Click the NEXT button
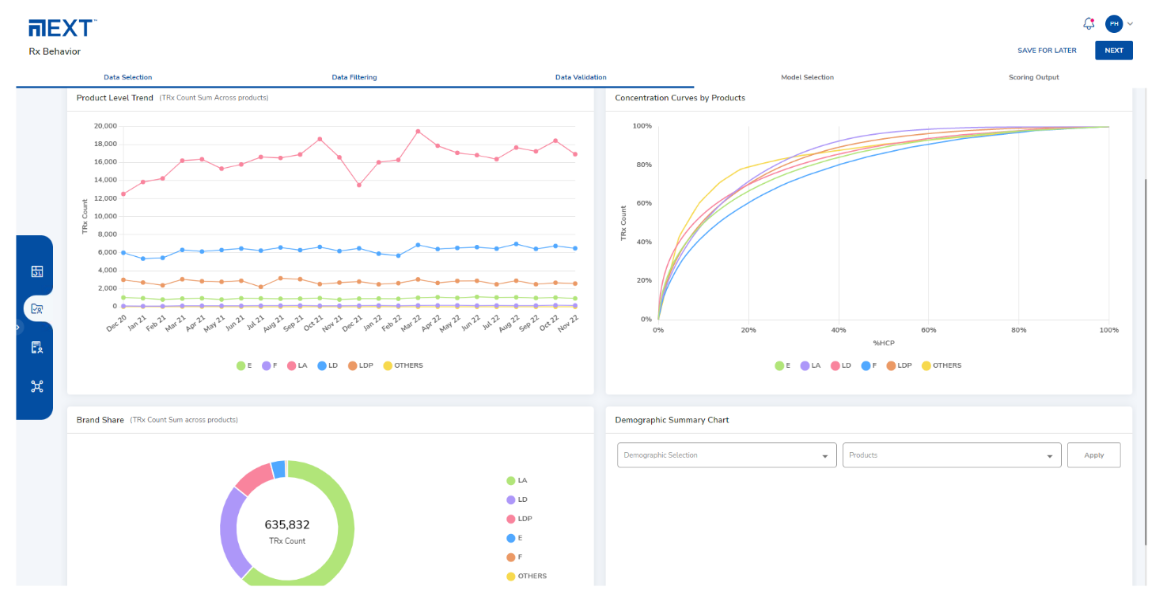Image resolution: width=1153 pixels, height=601 pixels. (x=1113, y=50)
